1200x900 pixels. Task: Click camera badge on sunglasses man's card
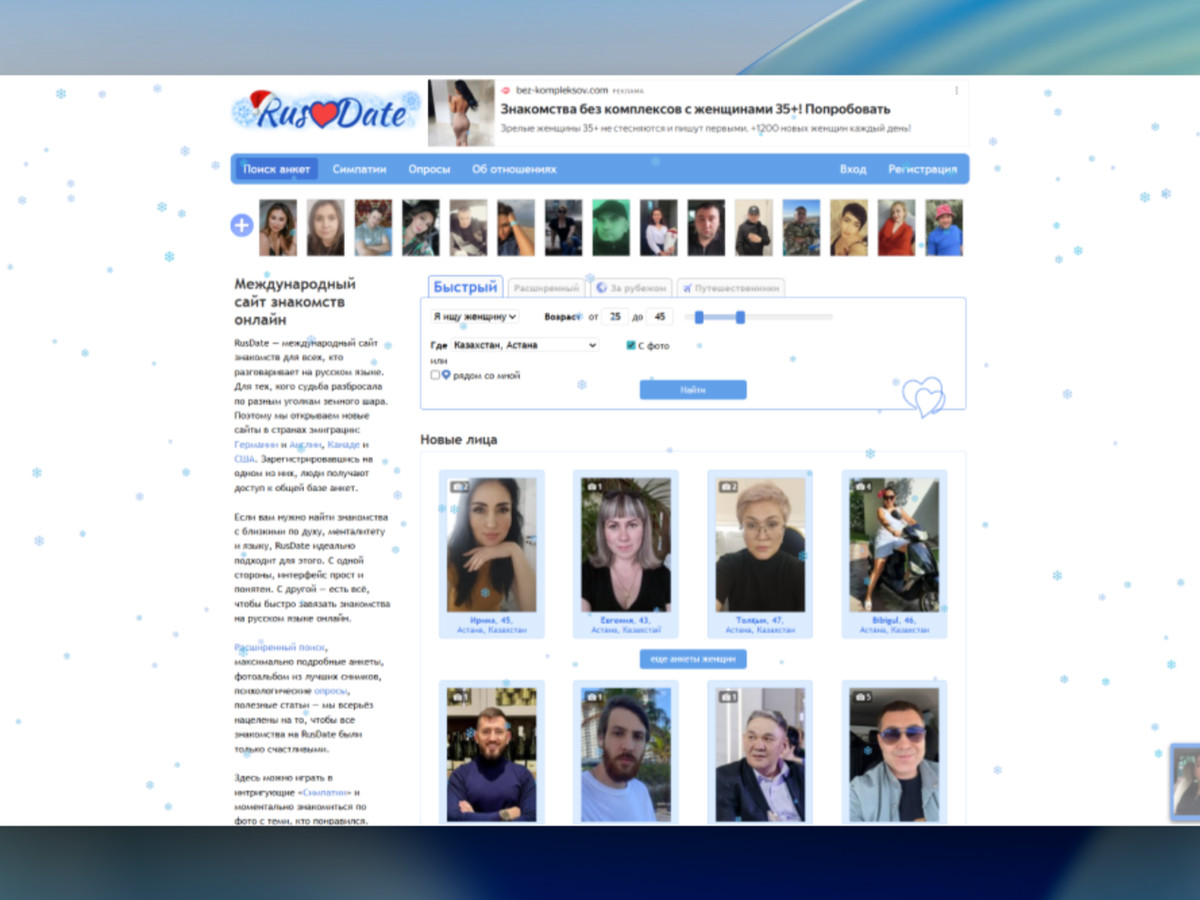[x=862, y=696]
